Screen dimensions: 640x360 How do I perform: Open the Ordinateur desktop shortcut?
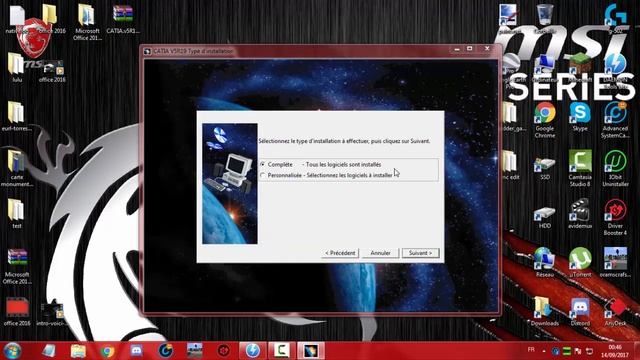545,68
